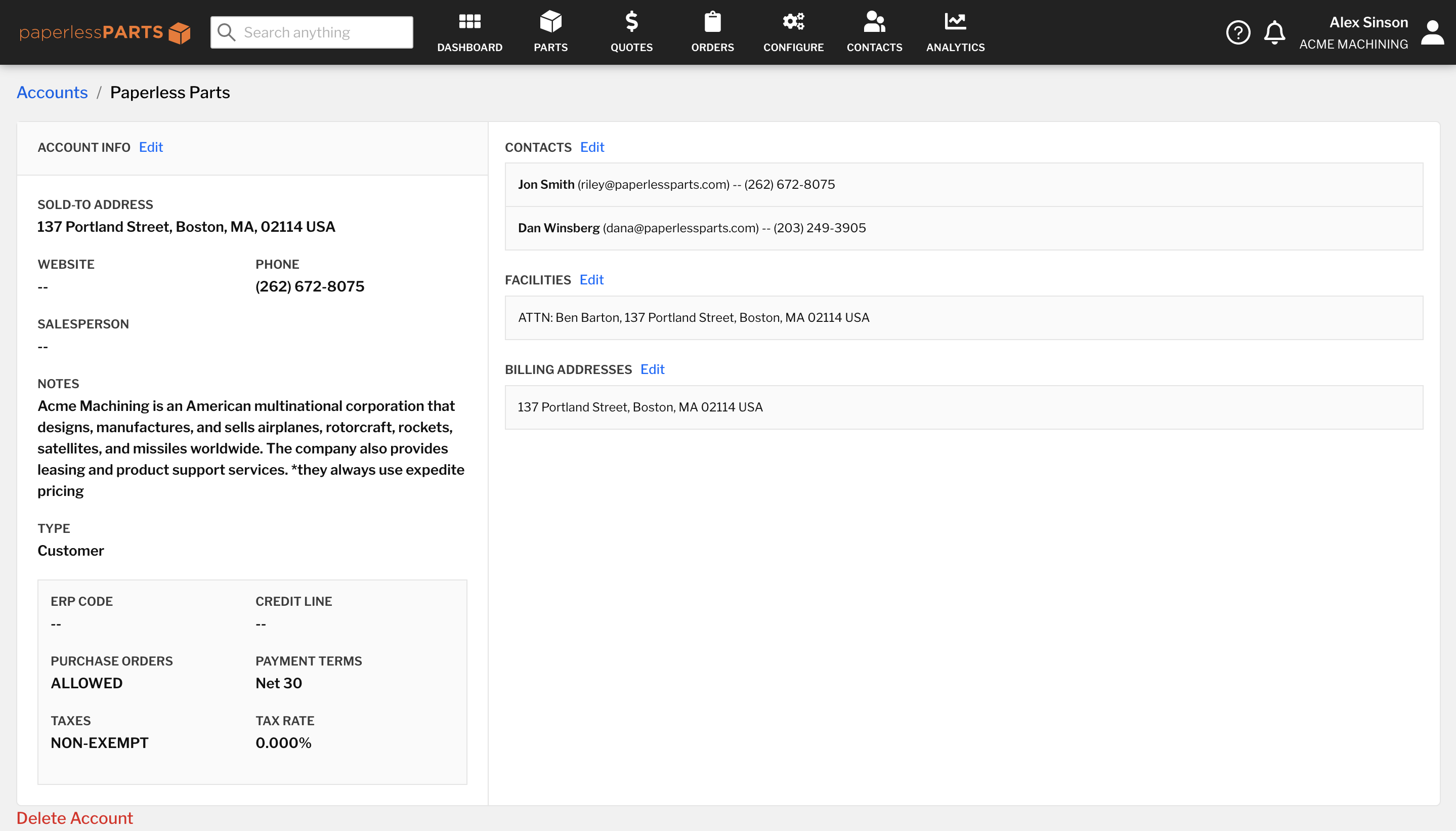Edit the Facilities section
The height and width of the screenshot is (831, 1456).
point(591,280)
